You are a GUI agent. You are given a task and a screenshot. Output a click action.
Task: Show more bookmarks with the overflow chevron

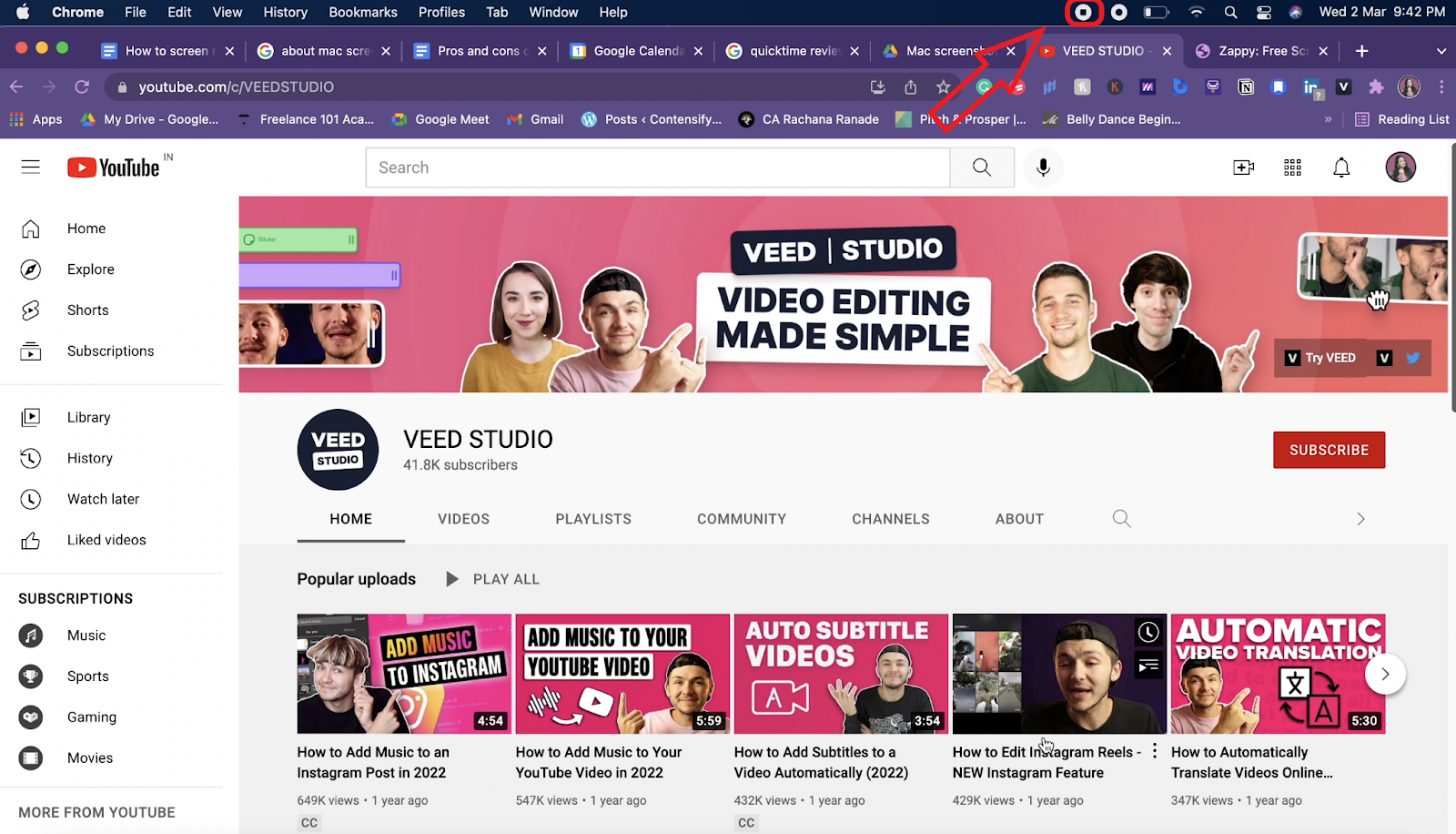coord(1328,119)
